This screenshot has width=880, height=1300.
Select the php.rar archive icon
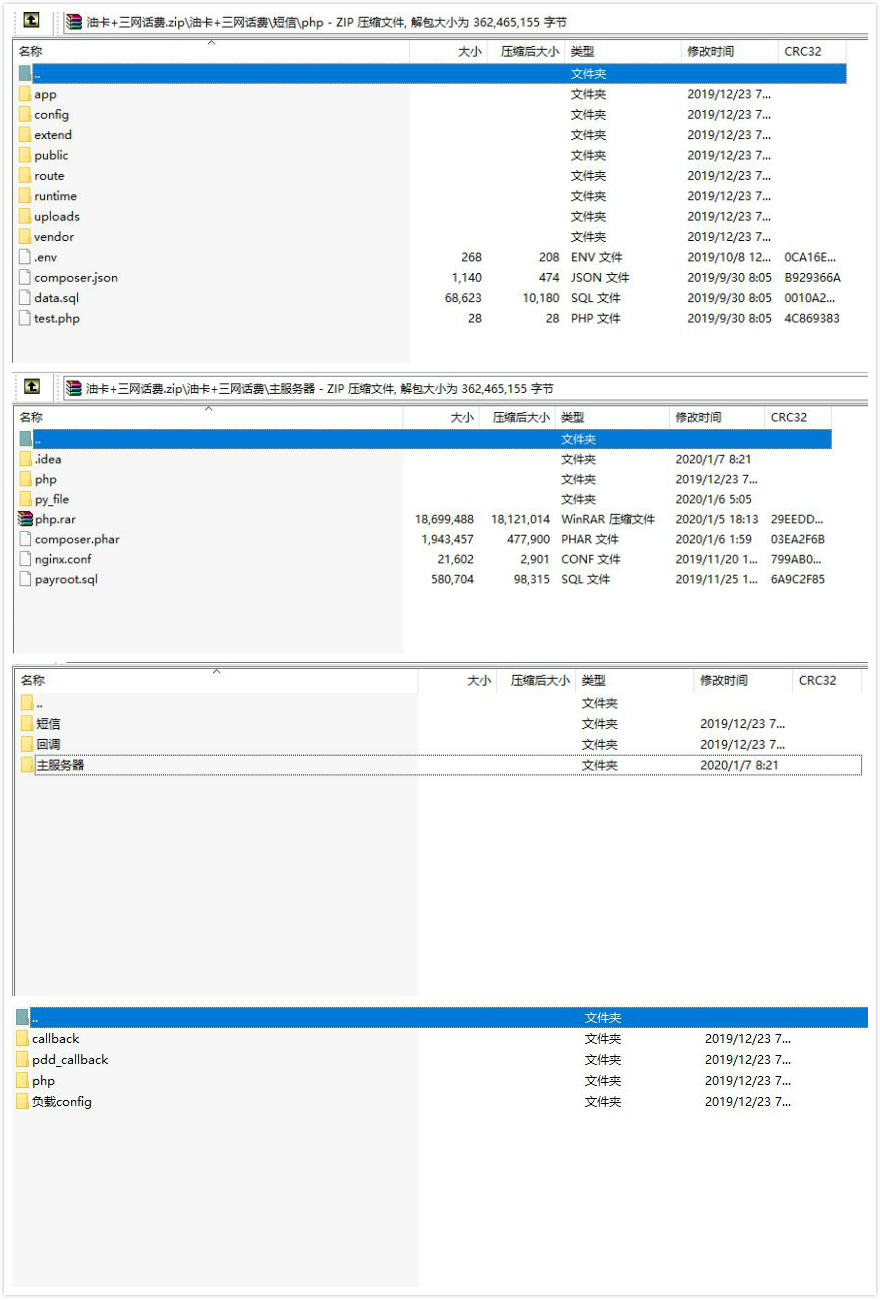[x=26, y=519]
